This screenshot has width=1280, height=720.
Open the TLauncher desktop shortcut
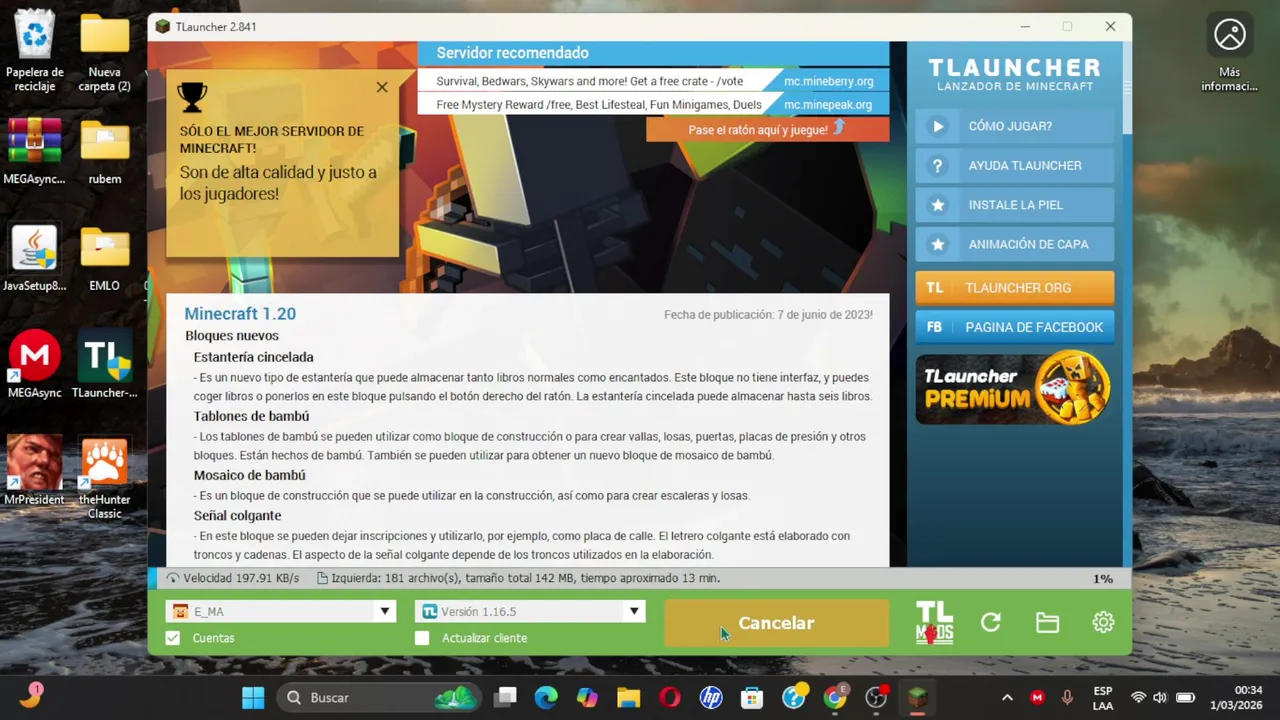click(105, 365)
